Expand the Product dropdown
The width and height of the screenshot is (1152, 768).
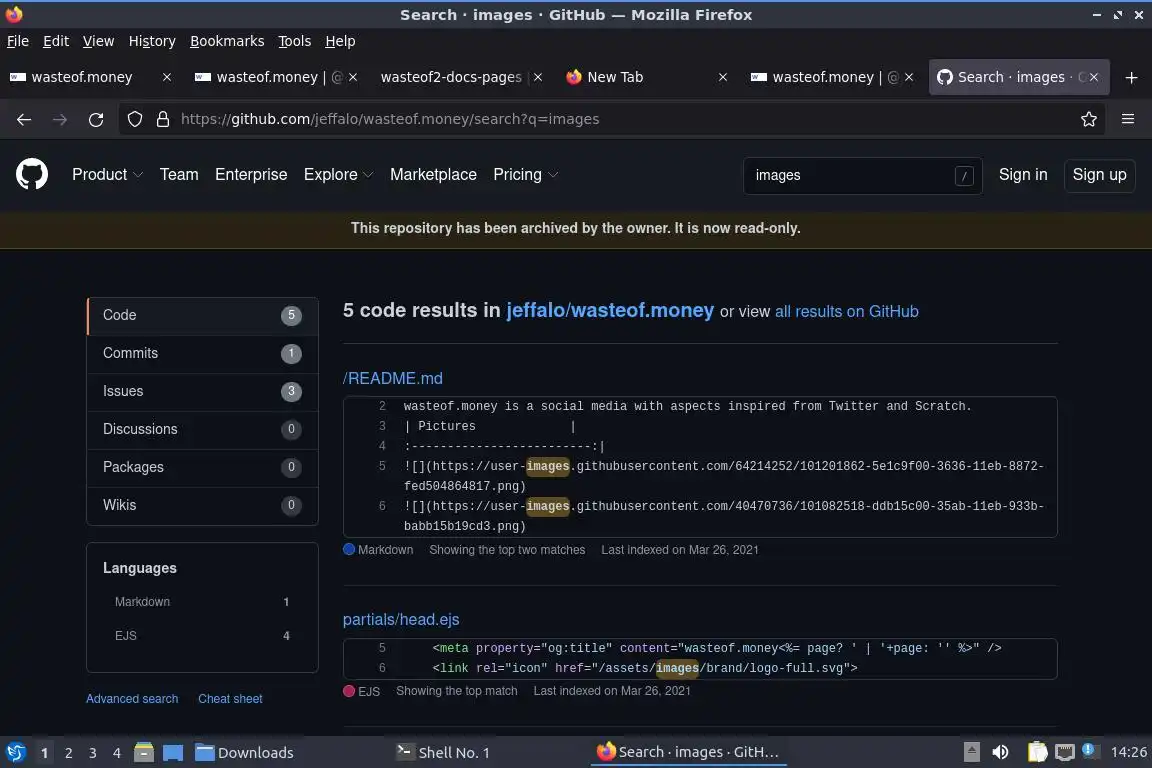(107, 175)
